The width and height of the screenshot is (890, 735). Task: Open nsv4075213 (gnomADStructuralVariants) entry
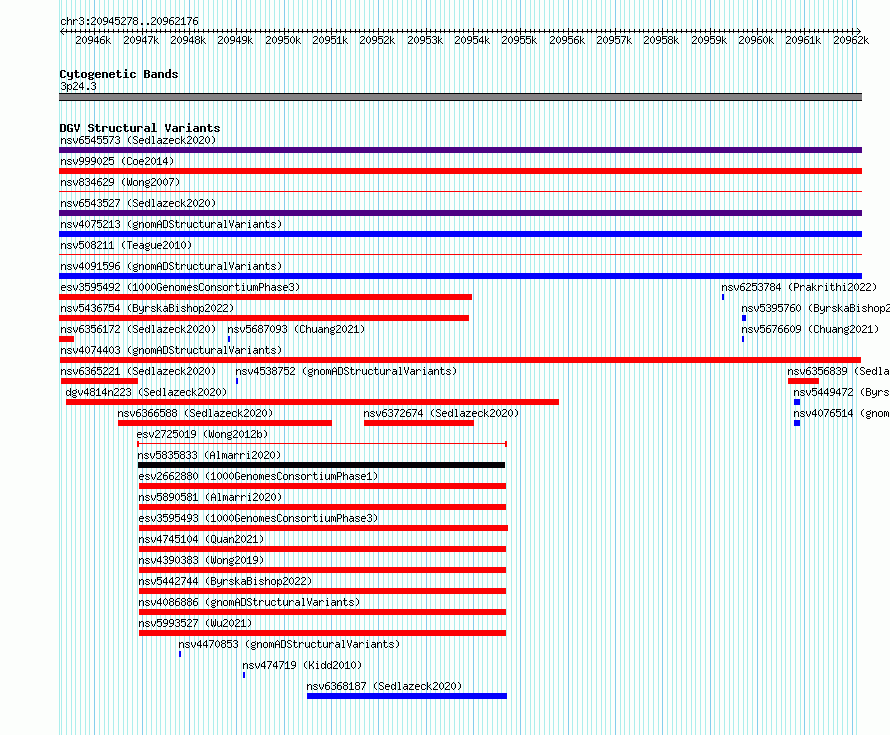tap(171, 224)
